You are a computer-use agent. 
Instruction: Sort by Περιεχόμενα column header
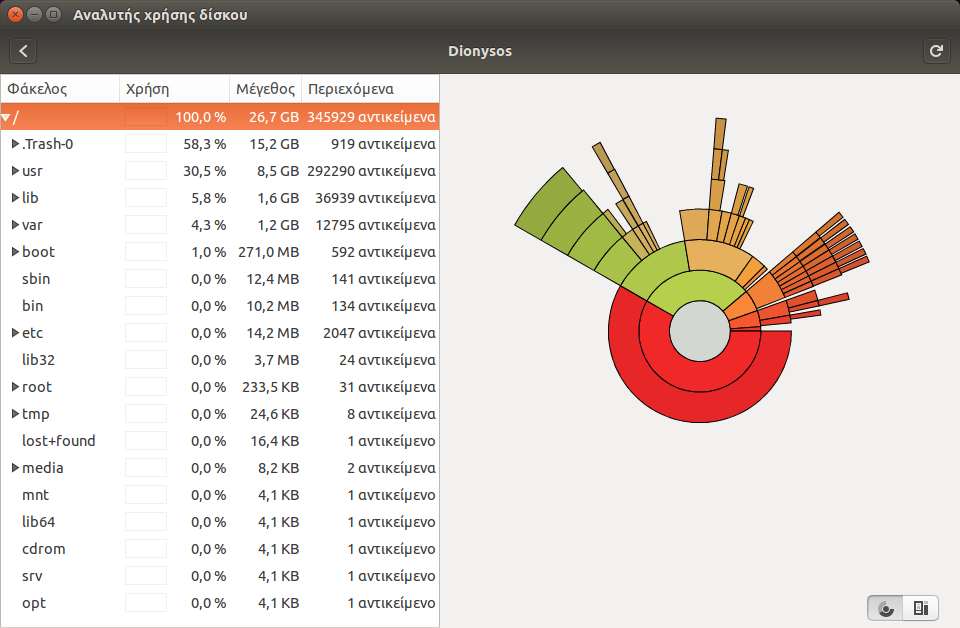coord(370,89)
